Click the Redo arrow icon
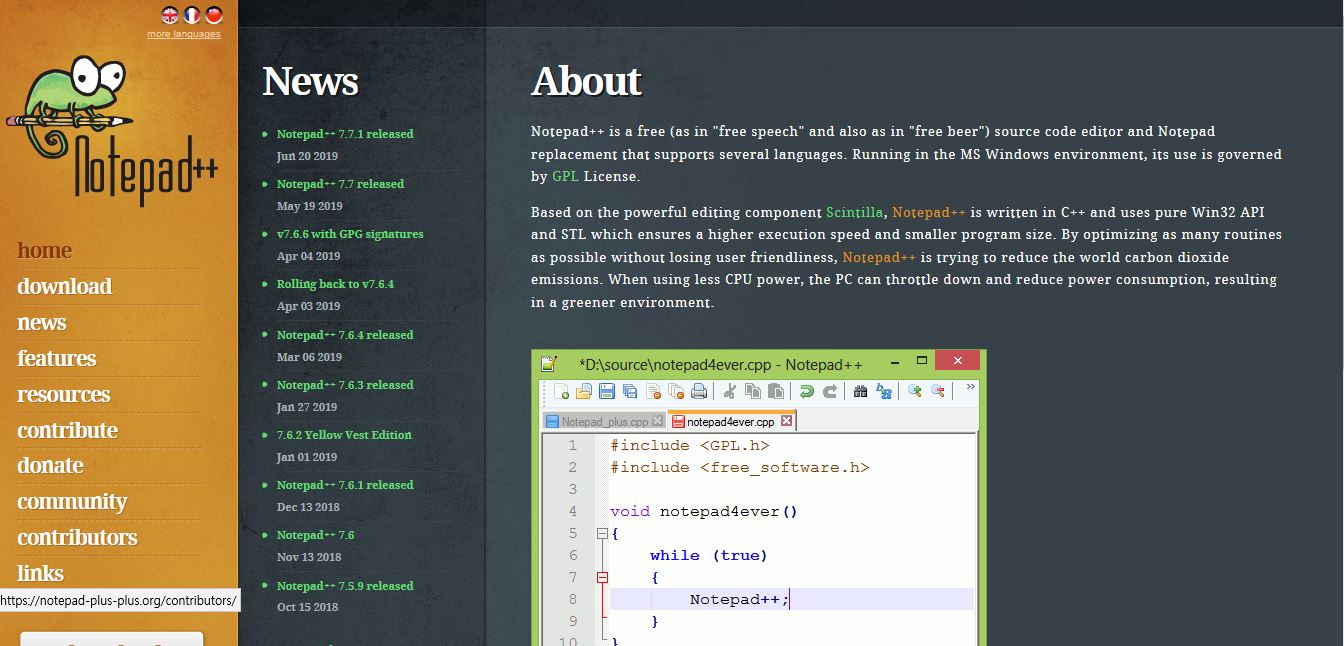The width and height of the screenshot is (1344, 646). point(829,393)
